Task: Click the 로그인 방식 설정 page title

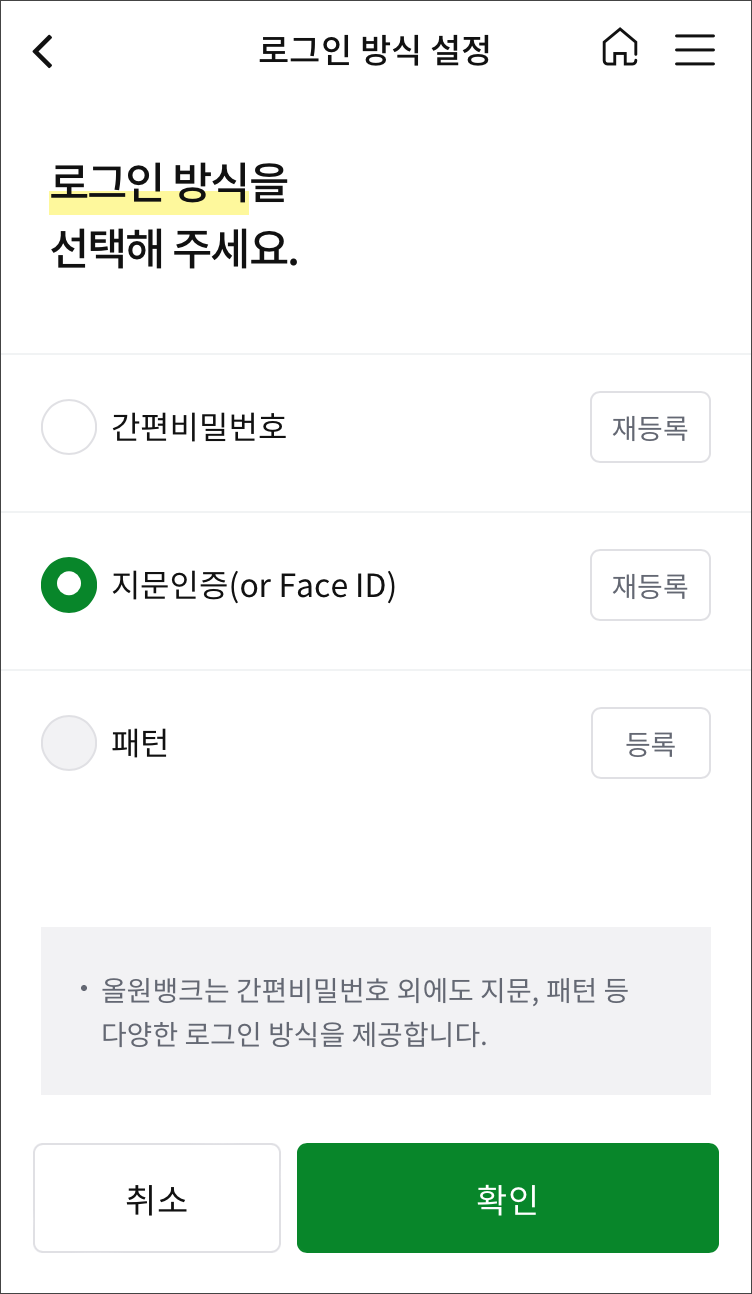Action: (x=375, y=50)
